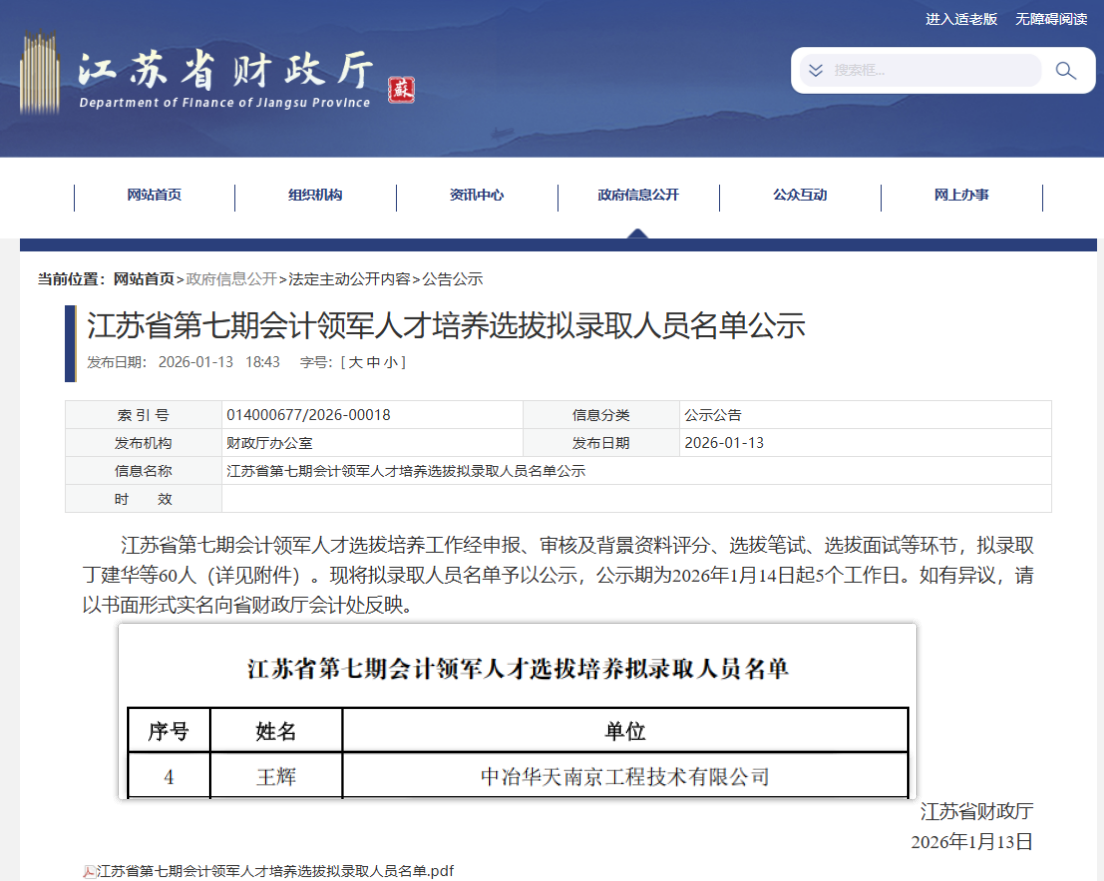Select the 资讯中心 navigation item

click(476, 195)
